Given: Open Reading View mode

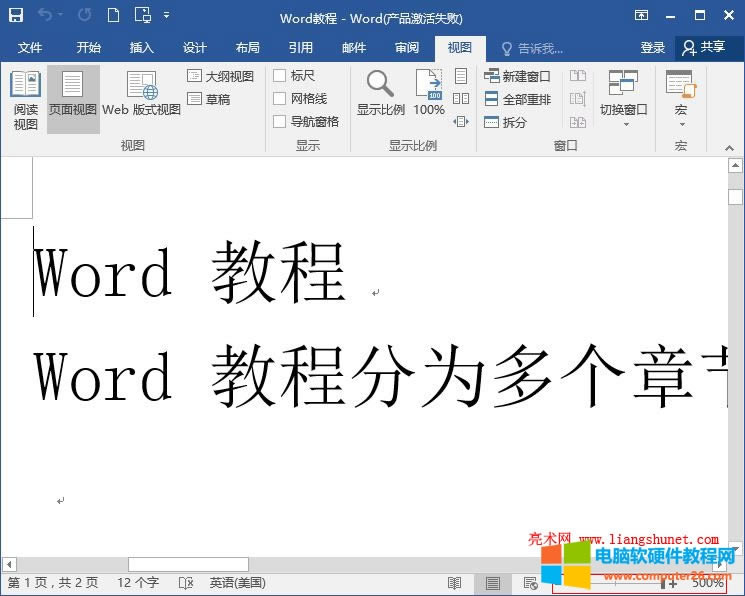Looking at the screenshot, I should (25, 100).
